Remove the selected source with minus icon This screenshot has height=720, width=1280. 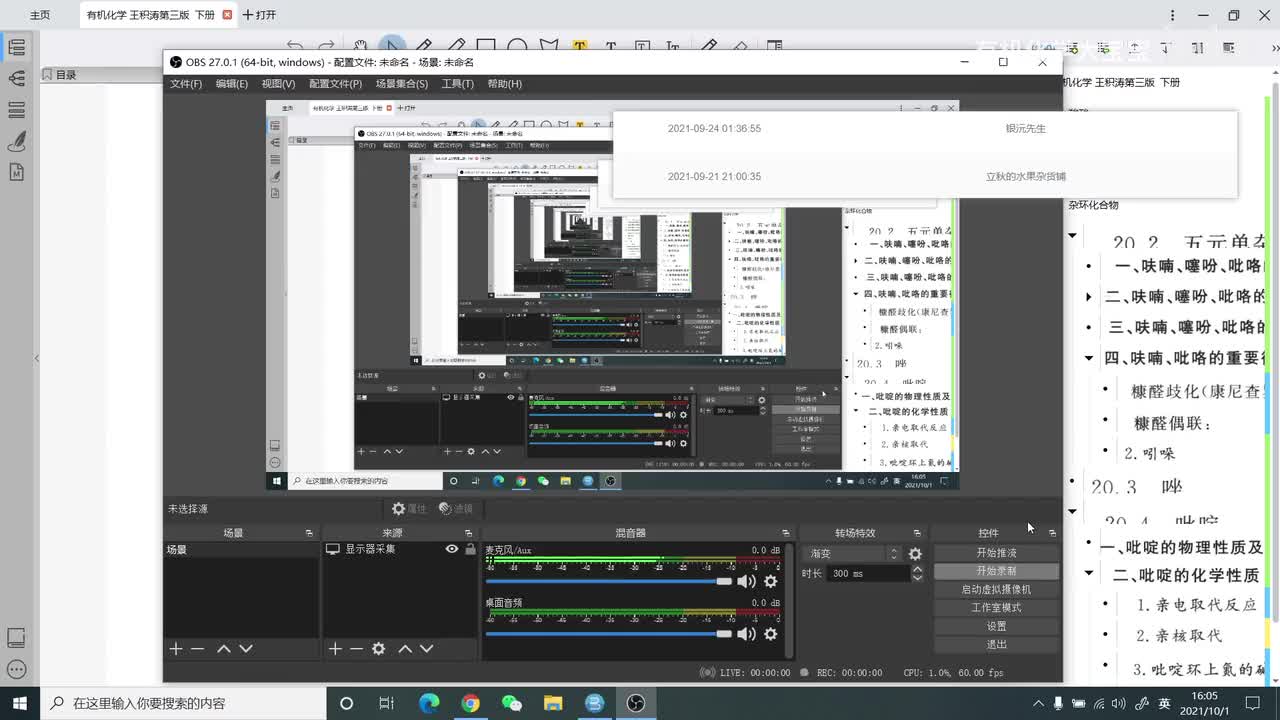pos(356,649)
